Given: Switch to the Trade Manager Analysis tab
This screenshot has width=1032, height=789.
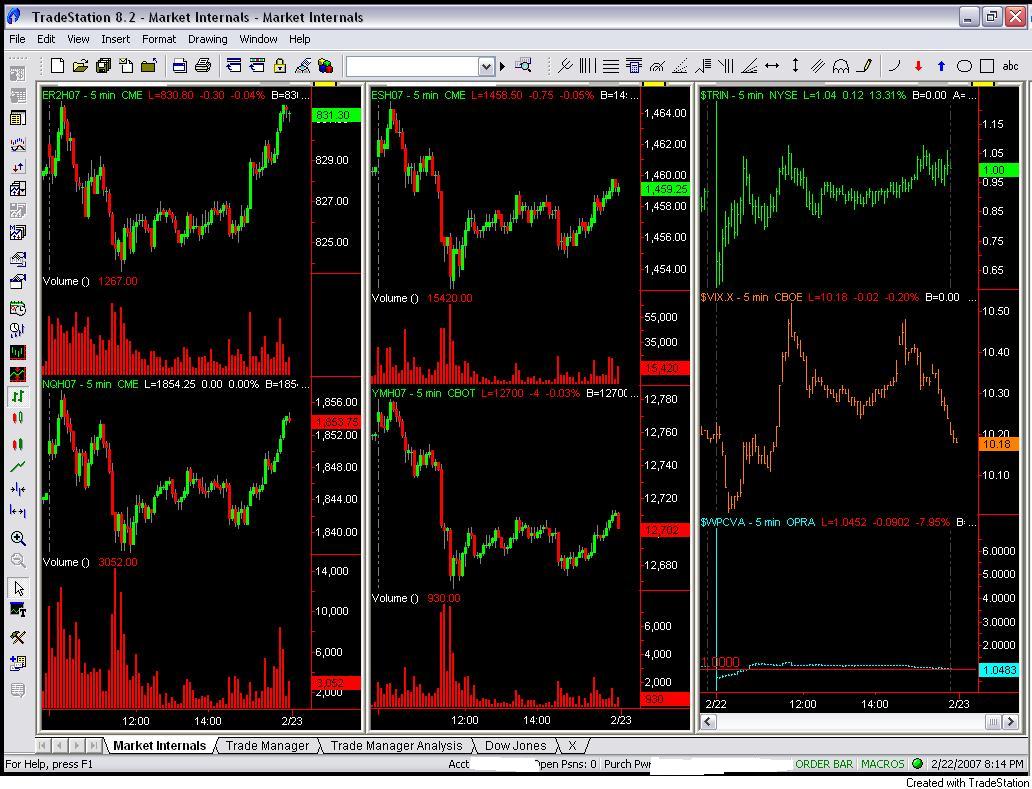Looking at the screenshot, I should [396, 746].
